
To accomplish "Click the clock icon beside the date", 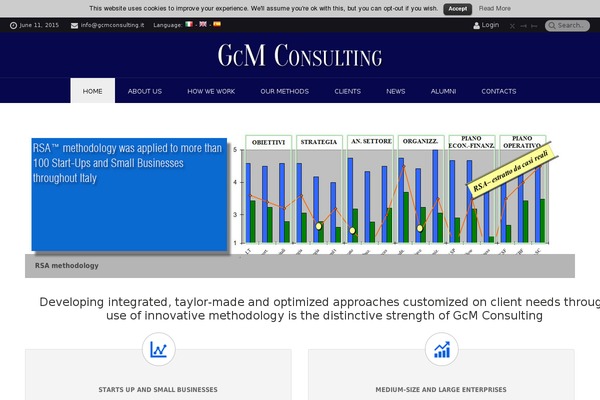I will (x=13, y=25).
